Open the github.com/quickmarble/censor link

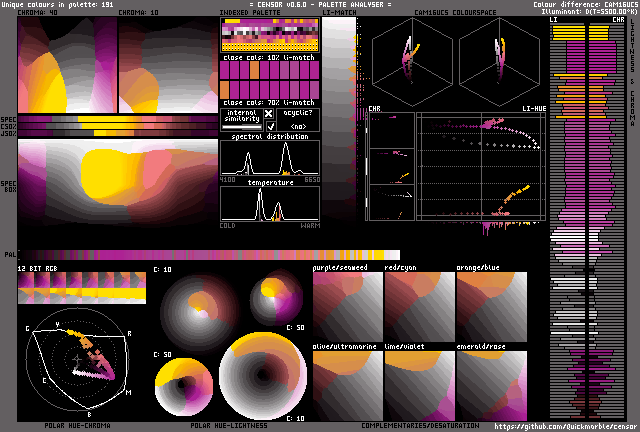coord(565,426)
